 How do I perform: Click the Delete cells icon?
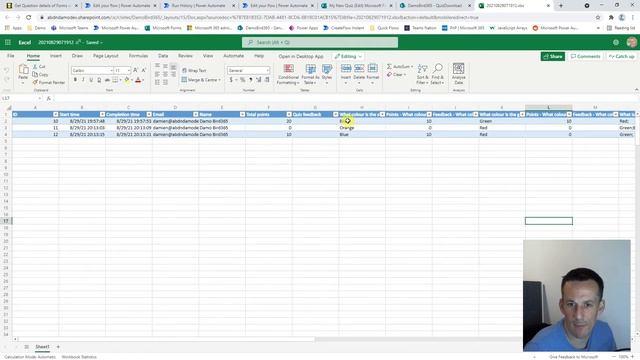pos(359,69)
